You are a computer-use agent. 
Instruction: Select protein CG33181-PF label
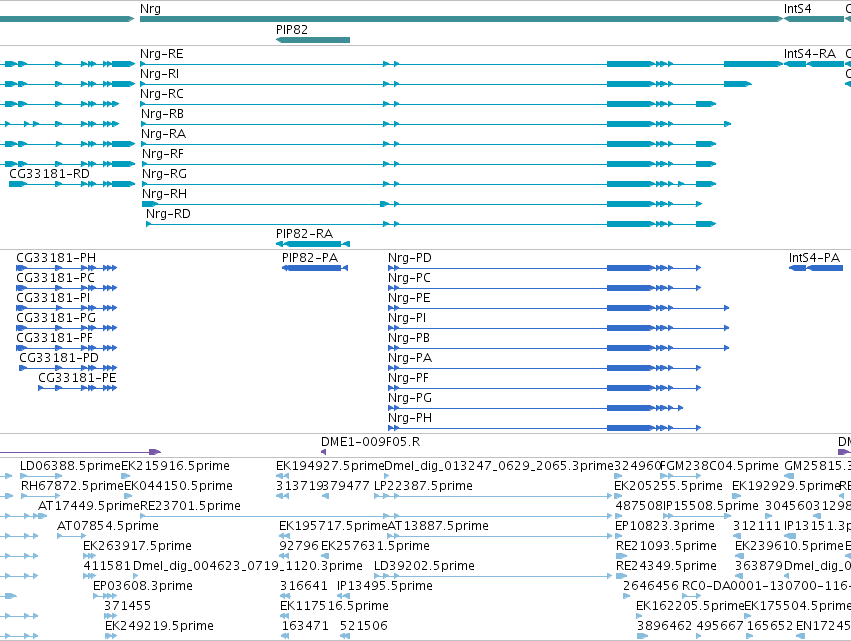tap(54, 338)
